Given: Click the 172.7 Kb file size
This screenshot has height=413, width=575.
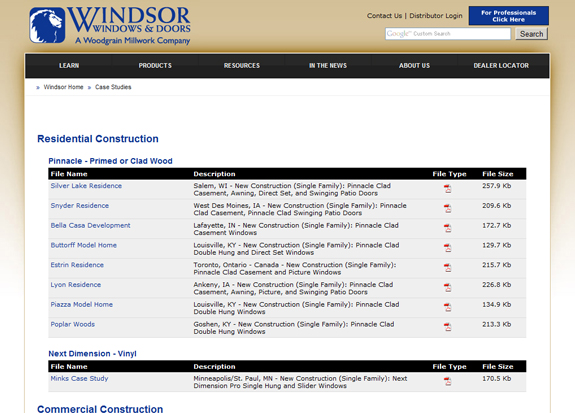Looking at the screenshot, I should (x=497, y=225).
